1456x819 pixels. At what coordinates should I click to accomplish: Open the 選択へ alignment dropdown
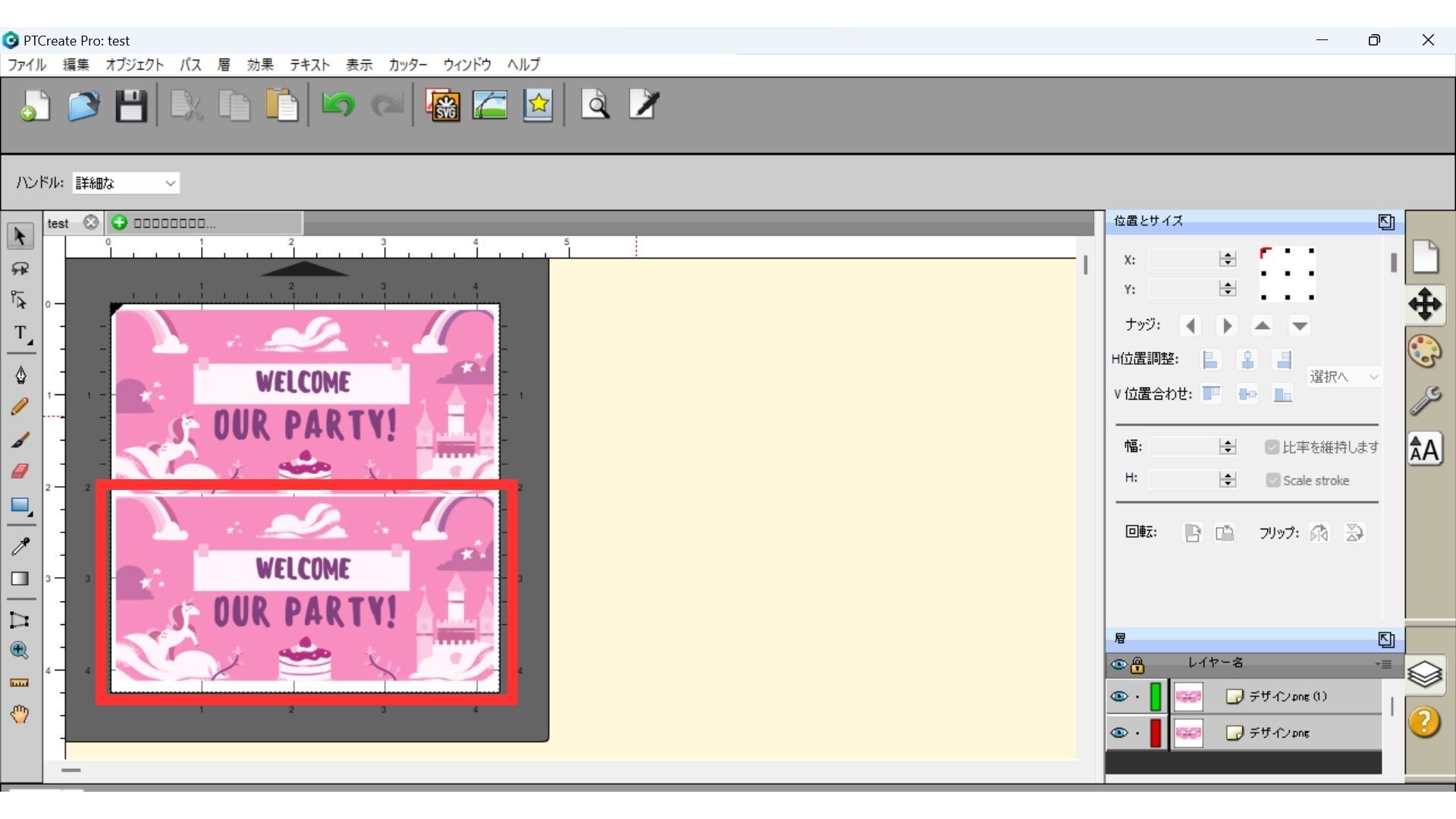1344,377
